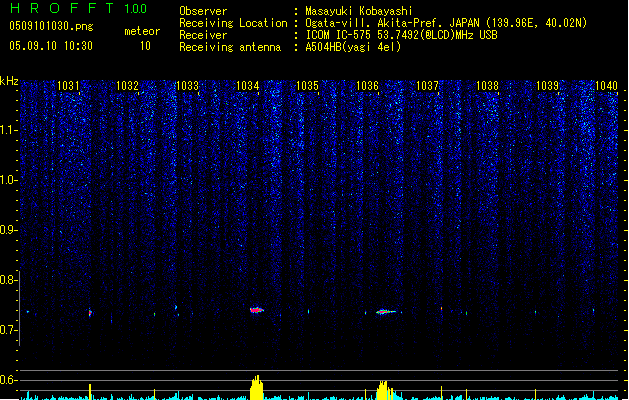Click the 'meteor' count label
The width and height of the screenshot is (629, 400).
[x=142, y=31]
